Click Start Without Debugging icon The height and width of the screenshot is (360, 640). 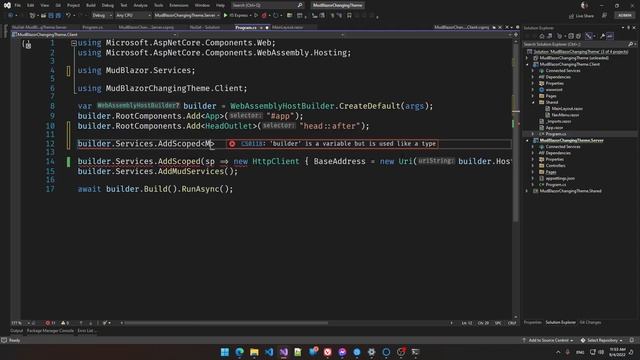click(256, 16)
